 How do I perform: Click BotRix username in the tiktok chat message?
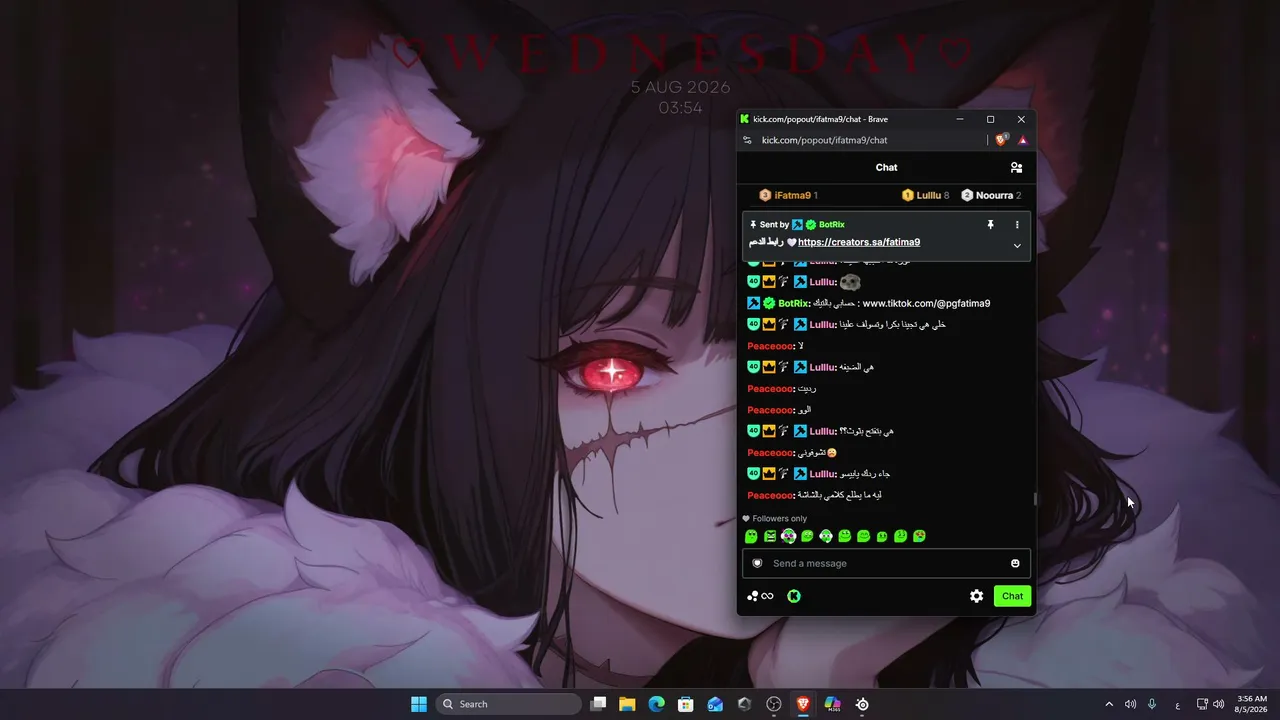(x=793, y=303)
